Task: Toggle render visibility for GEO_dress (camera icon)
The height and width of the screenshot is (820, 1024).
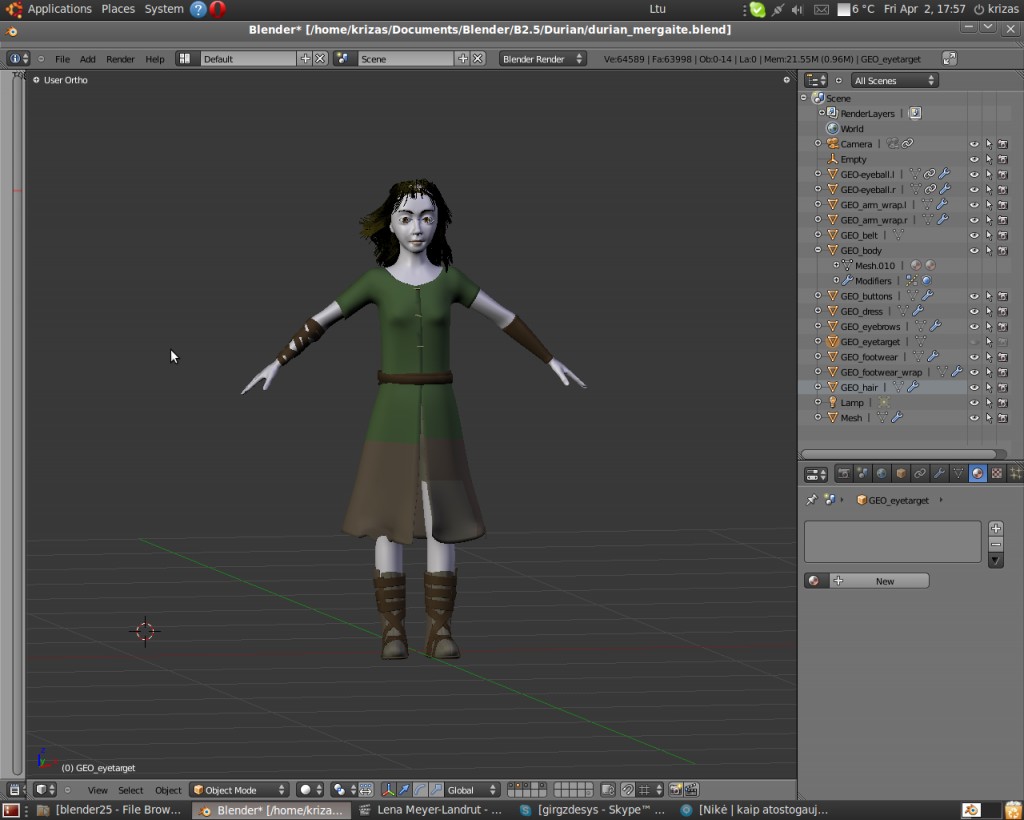Action: coord(1005,311)
